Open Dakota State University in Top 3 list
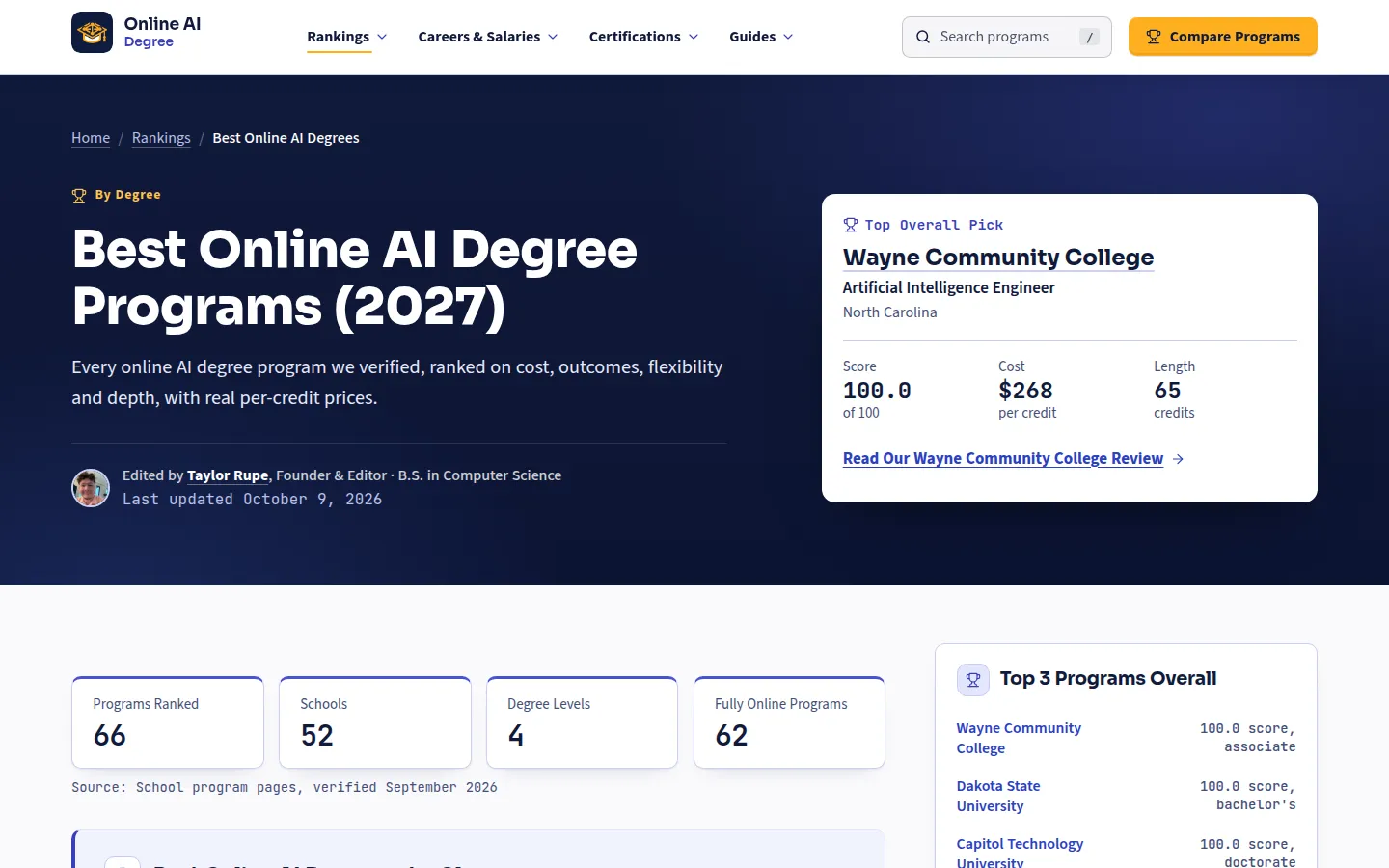 [998, 796]
